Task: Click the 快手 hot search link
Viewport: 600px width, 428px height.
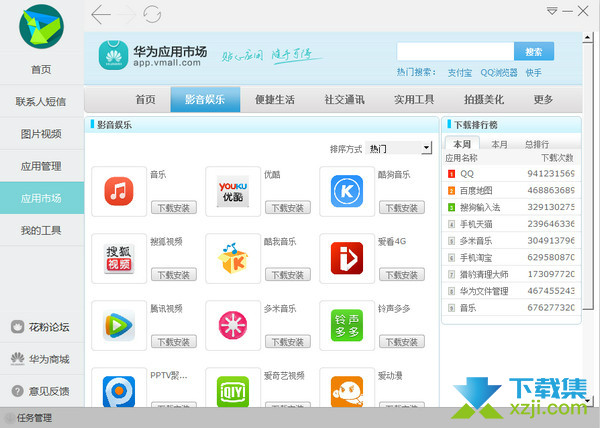Action: 533,73
